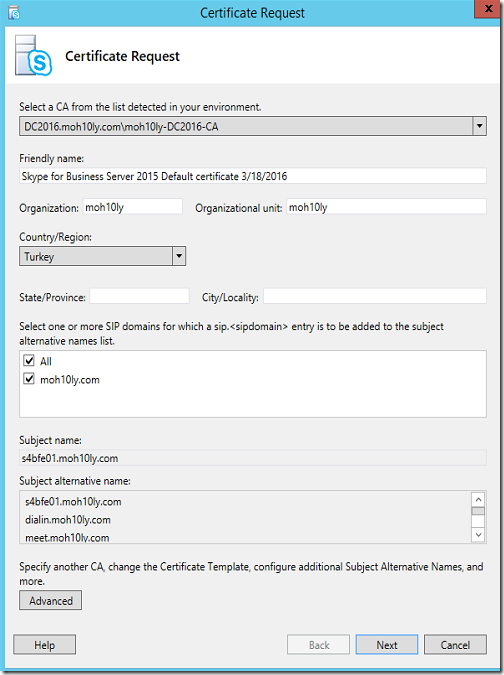
Task: Open the Advanced settings button
Action: (50, 601)
